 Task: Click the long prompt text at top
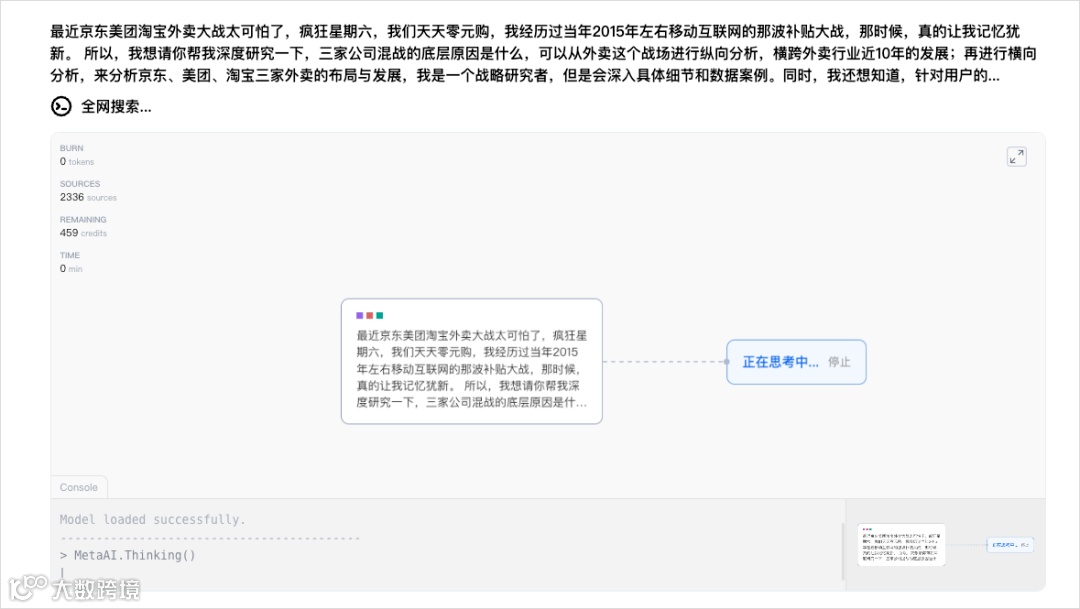(x=543, y=53)
